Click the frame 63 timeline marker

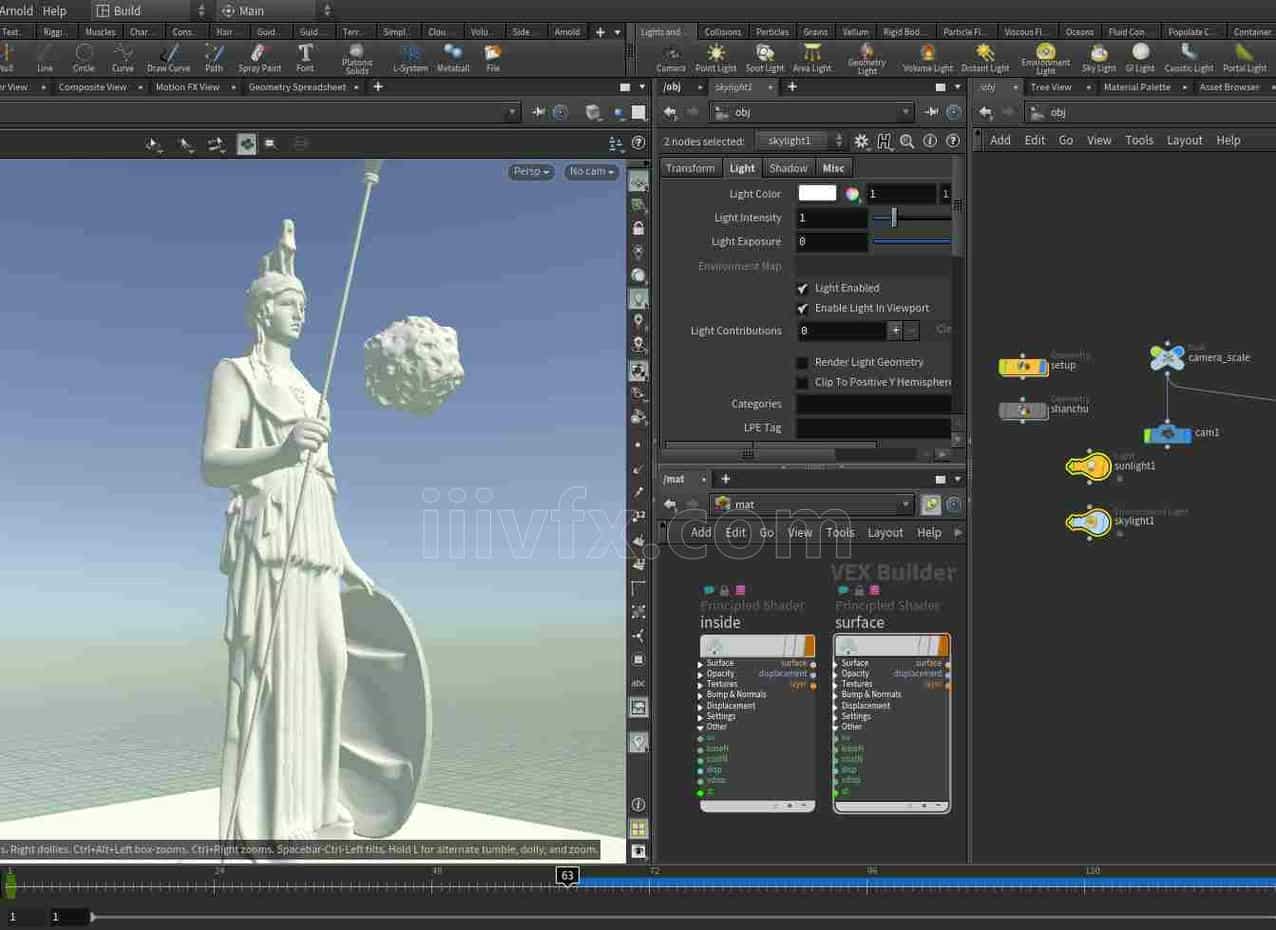click(567, 876)
